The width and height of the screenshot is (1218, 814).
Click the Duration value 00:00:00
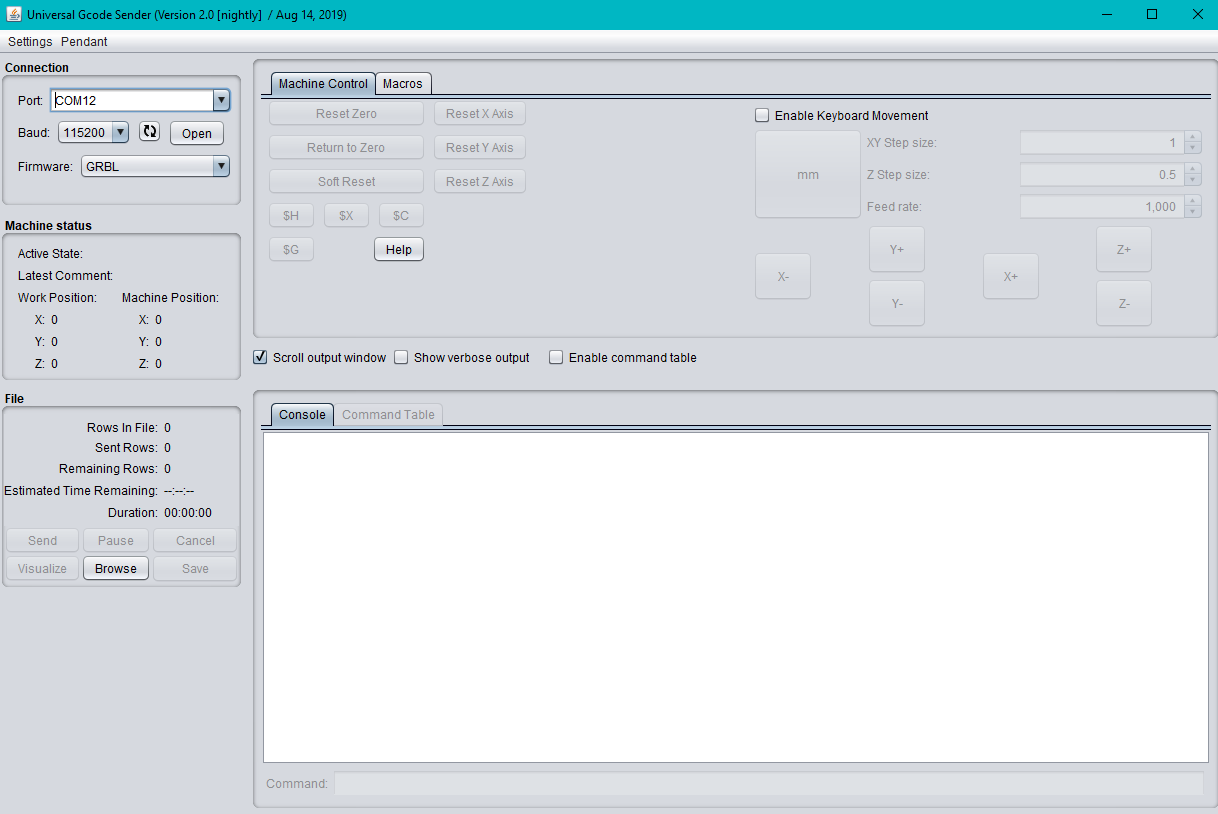click(x=188, y=513)
